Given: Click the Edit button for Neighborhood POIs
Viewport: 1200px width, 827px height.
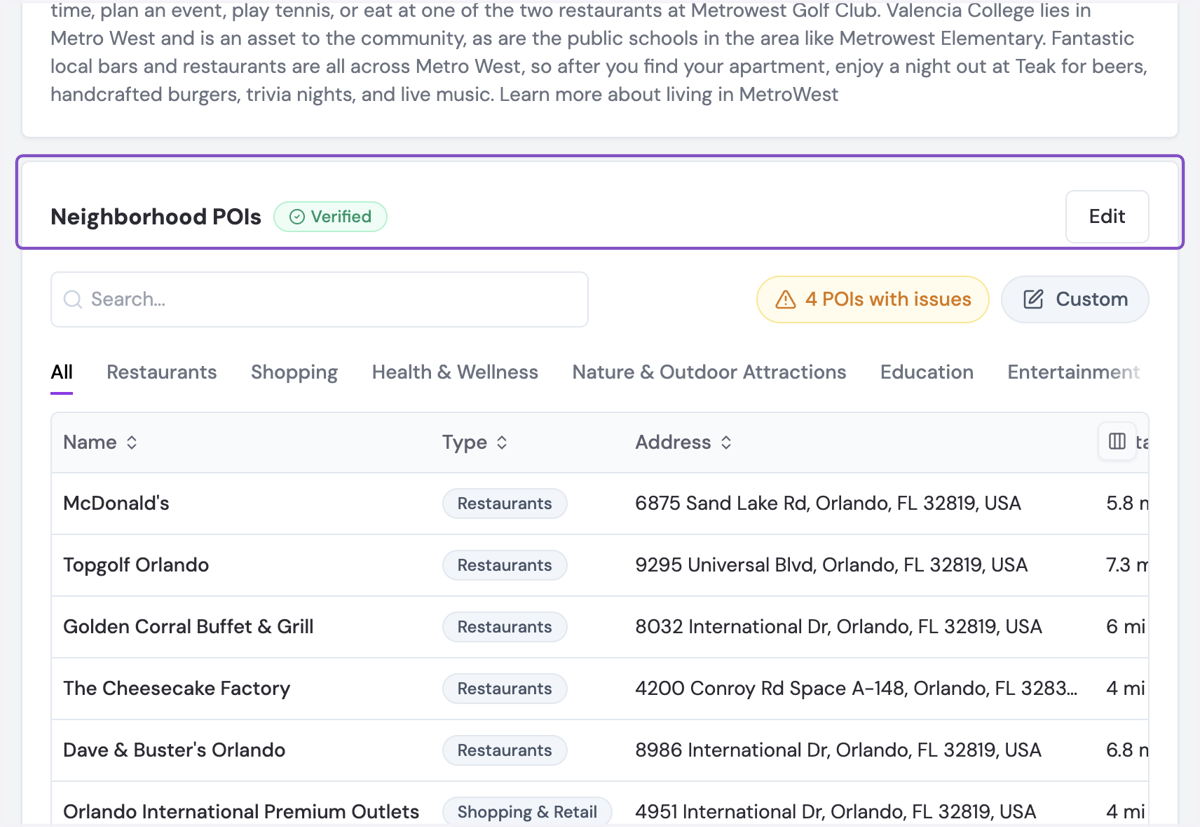Looking at the screenshot, I should pyautogui.click(x=1107, y=216).
